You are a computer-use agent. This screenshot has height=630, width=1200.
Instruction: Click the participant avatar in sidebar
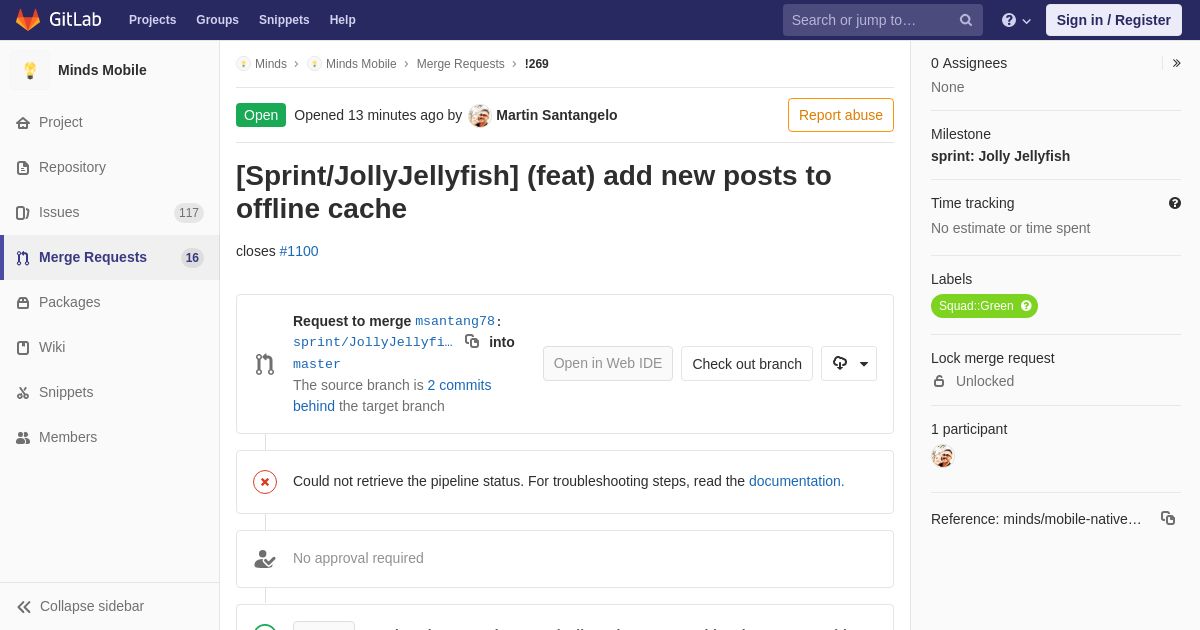[942, 456]
